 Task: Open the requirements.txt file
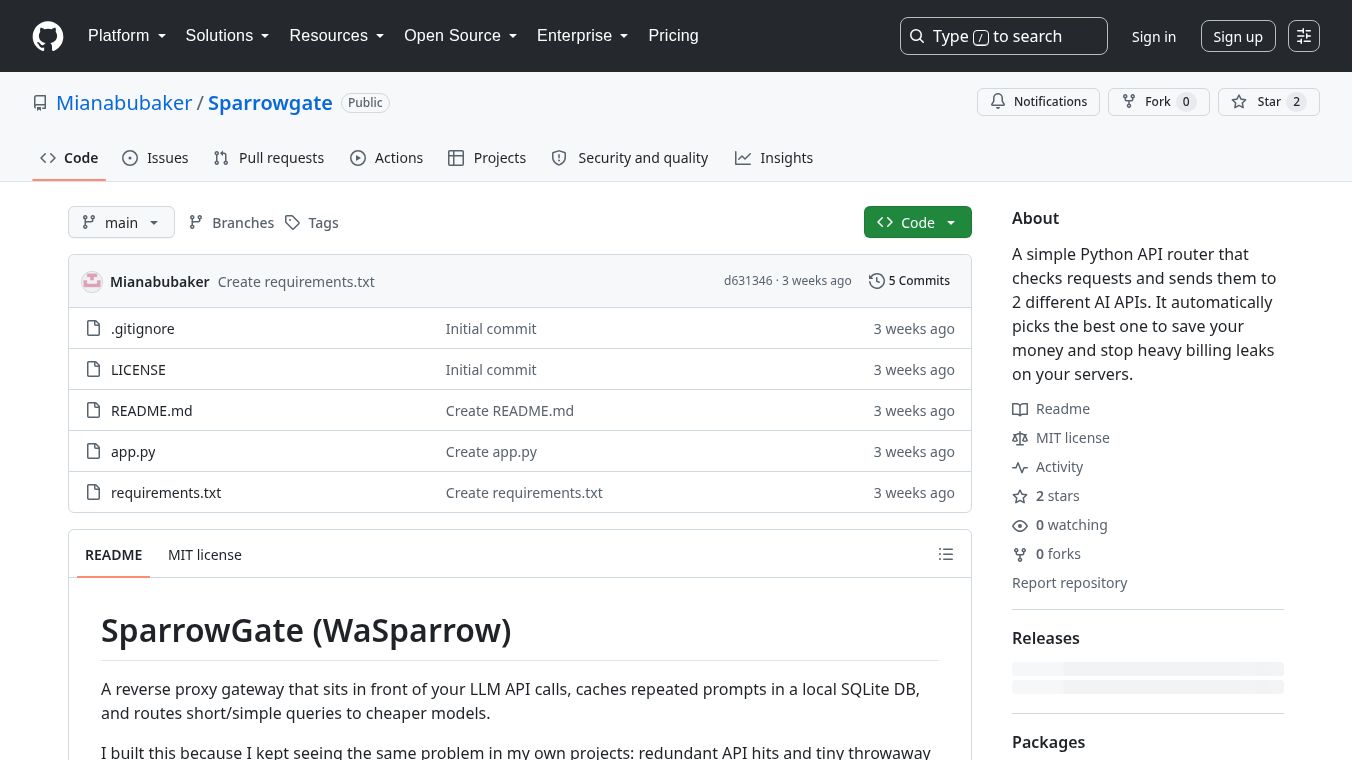(x=166, y=492)
